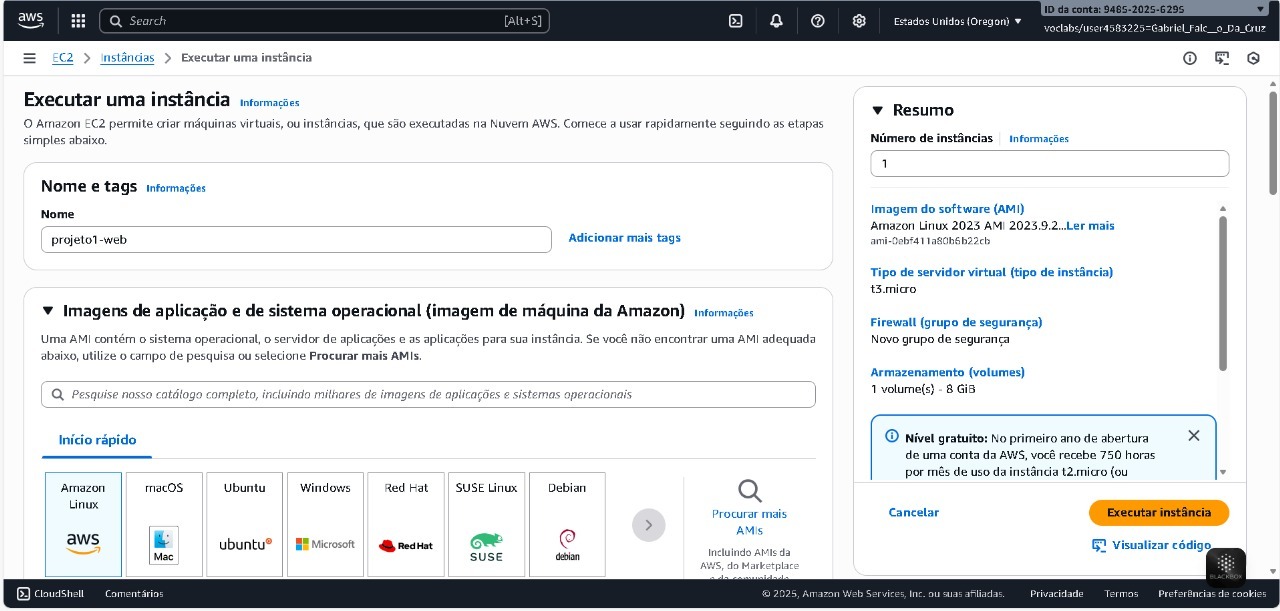Open the AWS services grid menu
The width and height of the screenshot is (1280, 611).
79,21
